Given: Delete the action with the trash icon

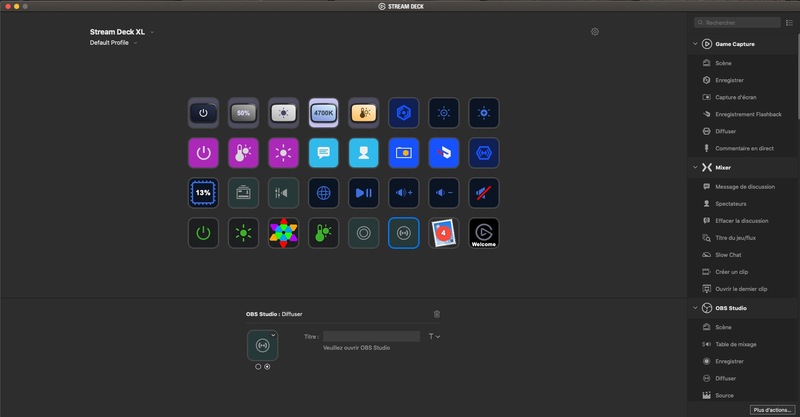Looking at the screenshot, I should (x=437, y=314).
